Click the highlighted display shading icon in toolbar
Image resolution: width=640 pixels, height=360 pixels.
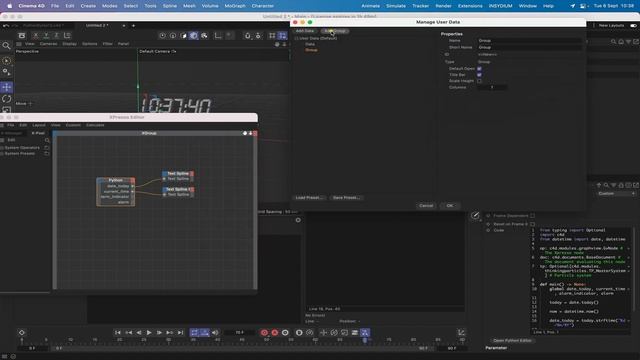tap(193, 36)
